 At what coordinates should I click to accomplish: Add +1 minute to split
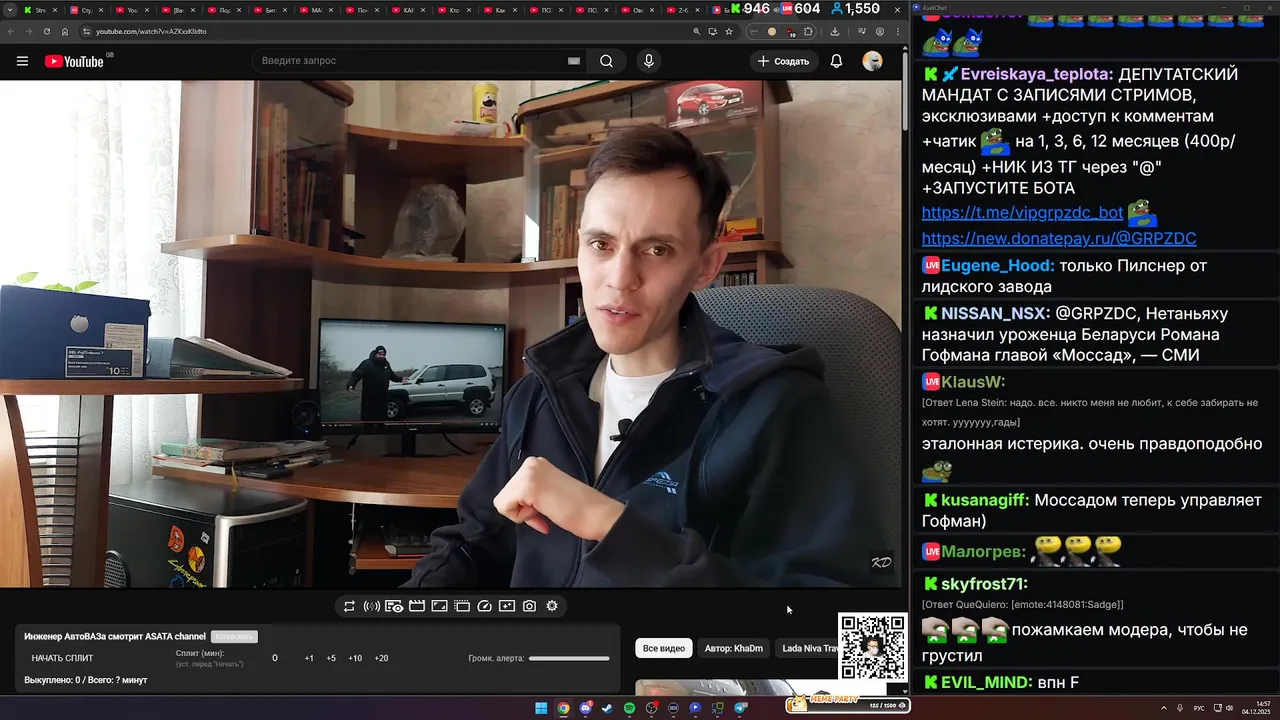pyautogui.click(x=309, y=658)
